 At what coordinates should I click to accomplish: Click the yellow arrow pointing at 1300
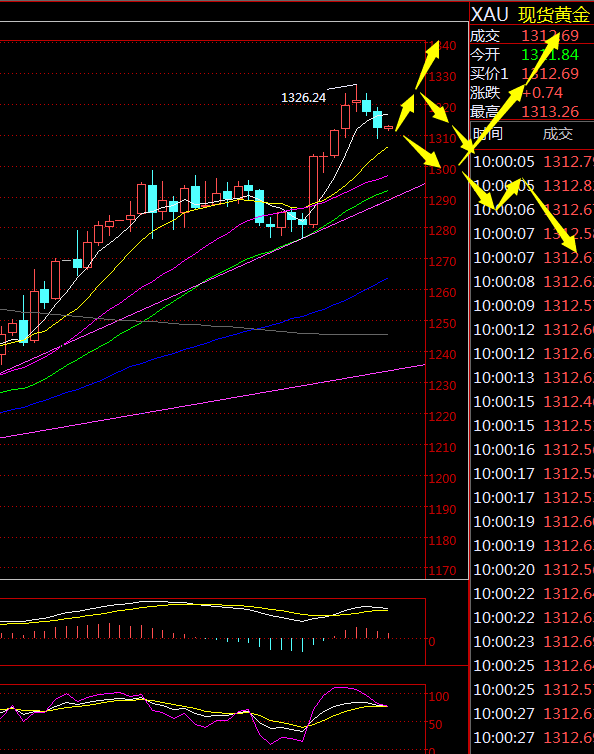(x=422, y=151)
